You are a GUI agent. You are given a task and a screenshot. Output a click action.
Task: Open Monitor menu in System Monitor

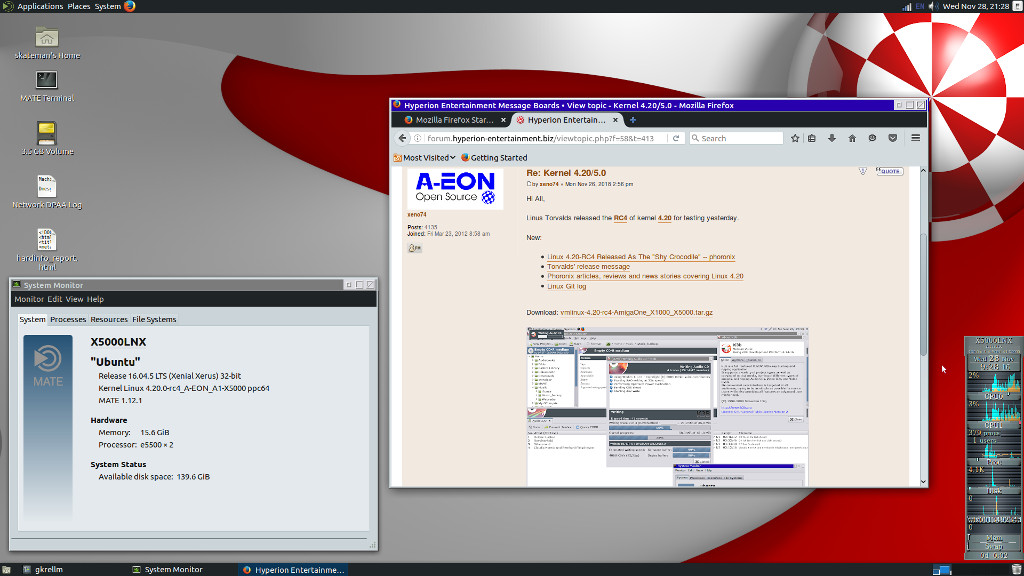pos(29,299)
